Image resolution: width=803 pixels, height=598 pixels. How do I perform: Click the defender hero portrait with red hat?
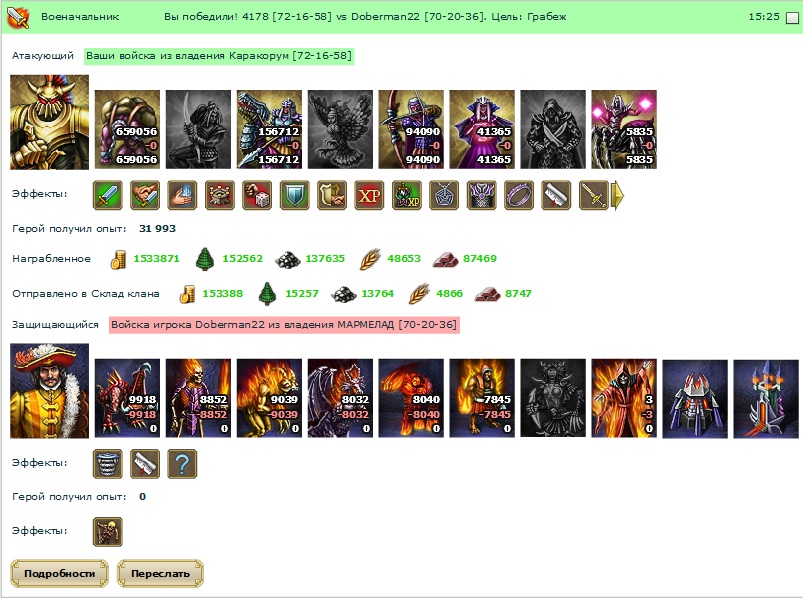50,391
